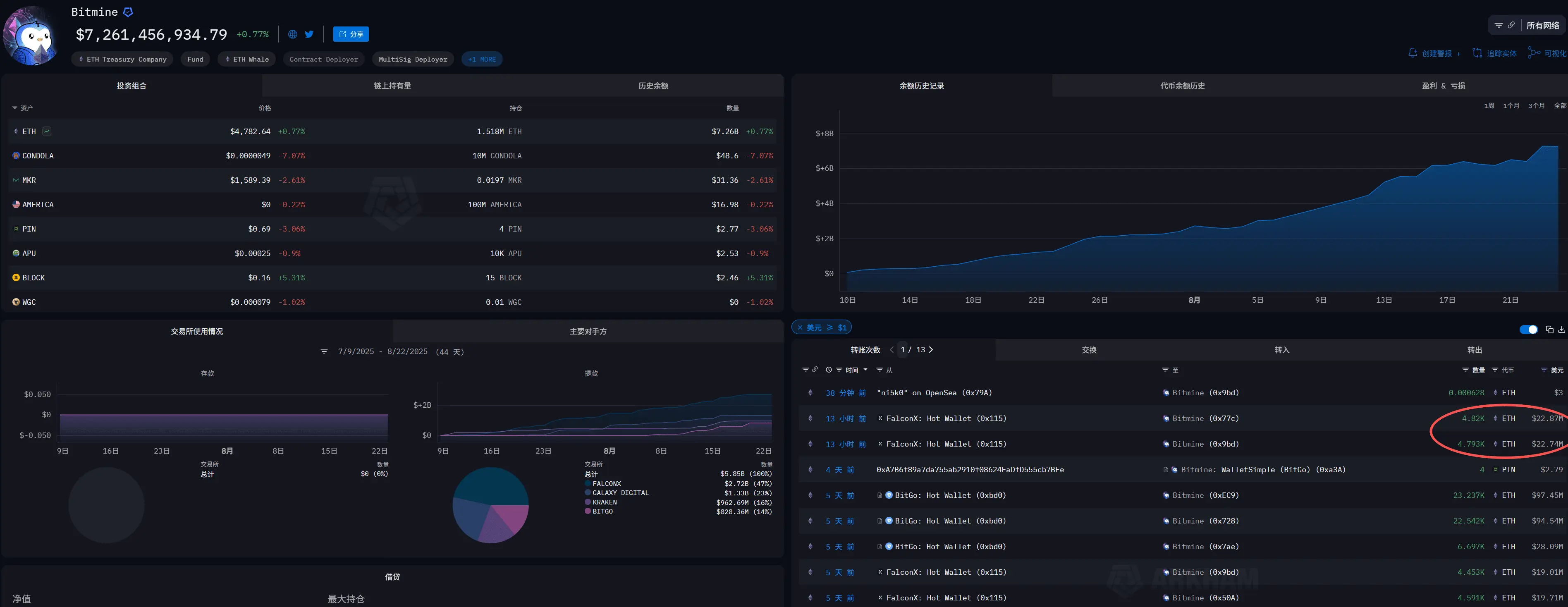This screenshot has width=1568, height=607.
Task: Click the 可视化 graph nodes icon
Action: click(x=1534, y=53)
